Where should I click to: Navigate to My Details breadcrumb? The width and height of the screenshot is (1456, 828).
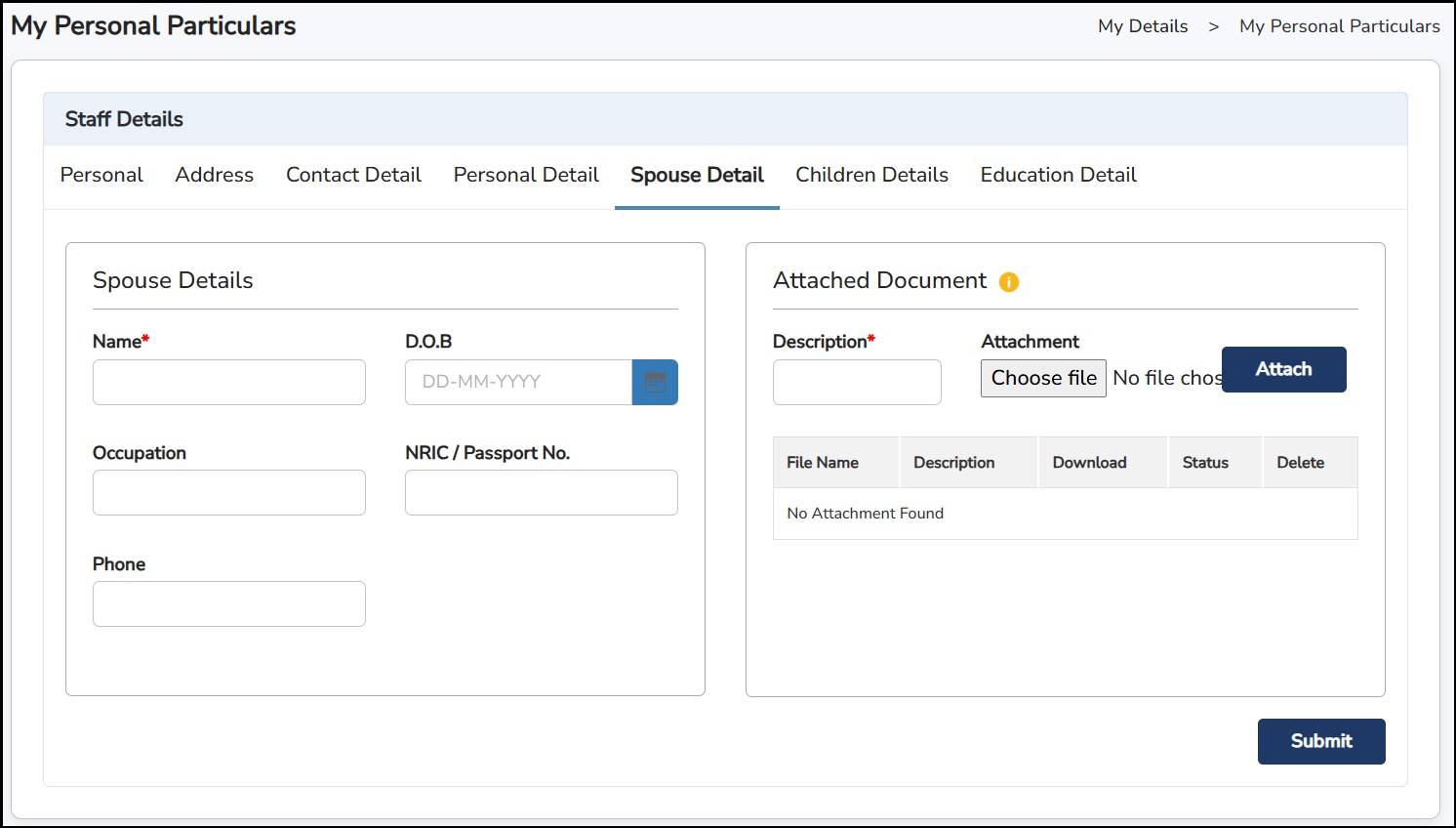[1143, 26]
